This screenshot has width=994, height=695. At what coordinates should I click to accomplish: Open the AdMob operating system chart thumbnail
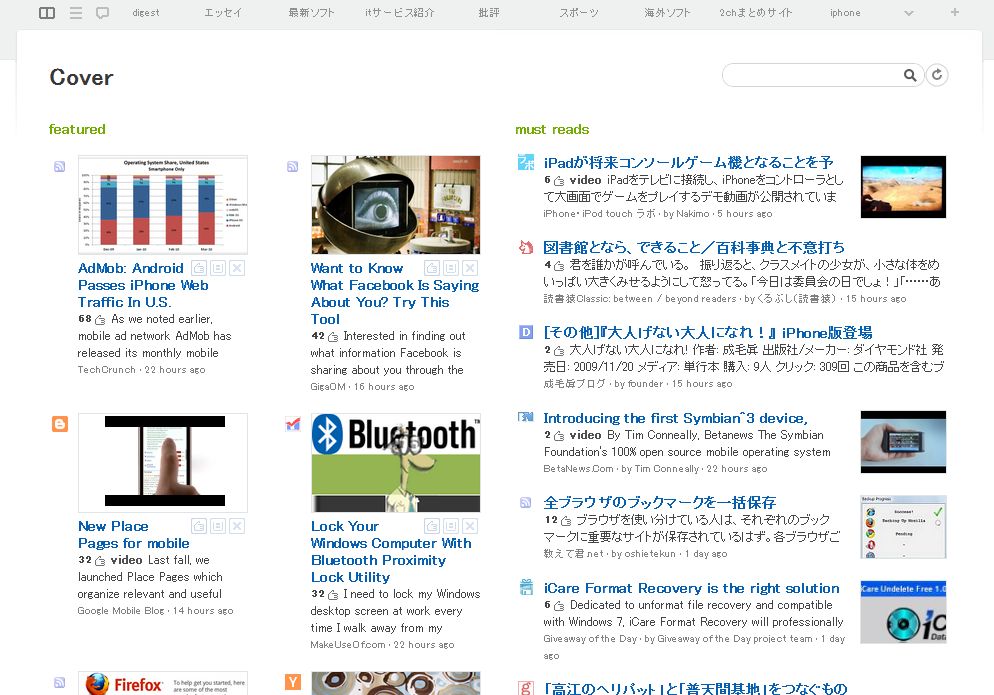(163, 205)
